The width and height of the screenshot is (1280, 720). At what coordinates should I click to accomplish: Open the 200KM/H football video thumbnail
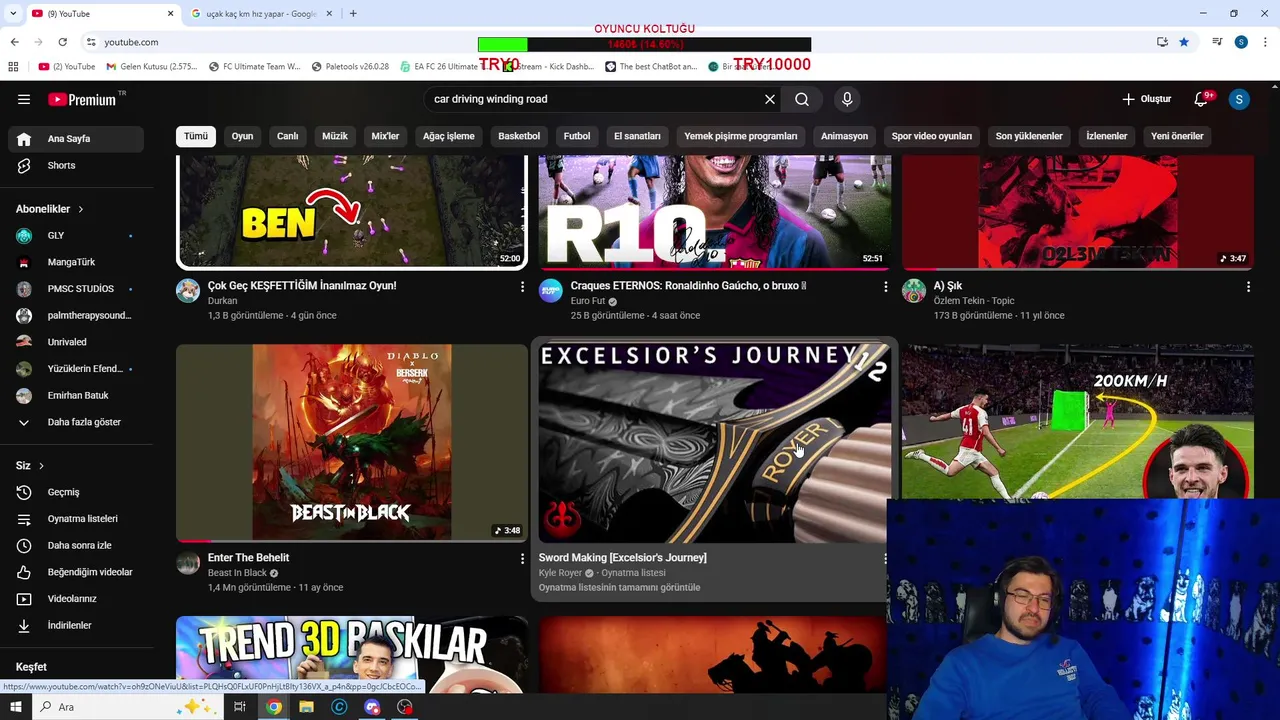point(1078,421)
